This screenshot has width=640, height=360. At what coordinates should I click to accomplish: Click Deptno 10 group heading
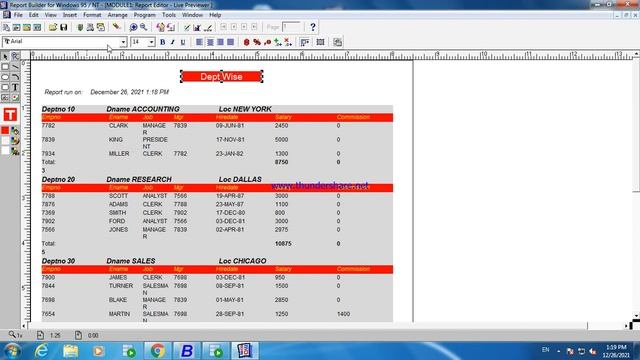click(x=58, y=109)
